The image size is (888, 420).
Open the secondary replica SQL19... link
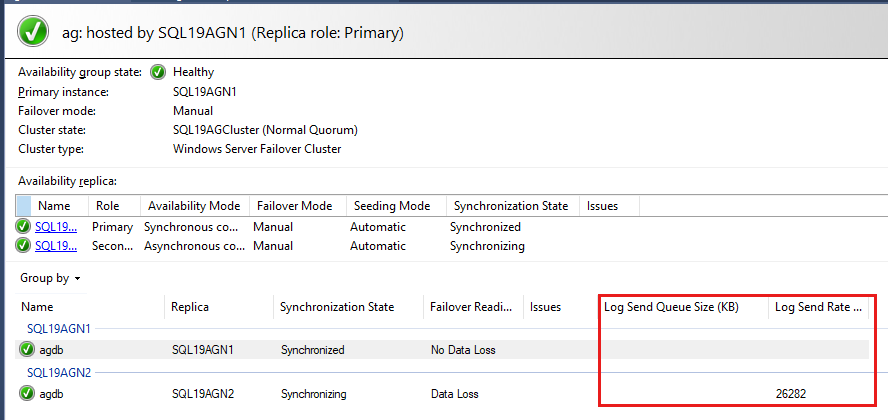[56, 246]
